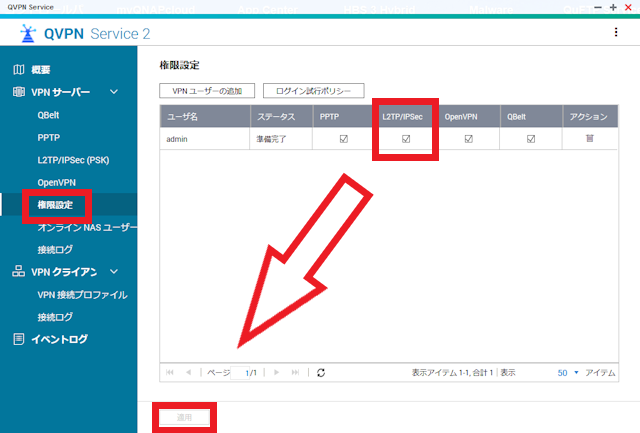Go to next page of table
Viewport: 640px width, 433px height.
[x=276, y=372]
